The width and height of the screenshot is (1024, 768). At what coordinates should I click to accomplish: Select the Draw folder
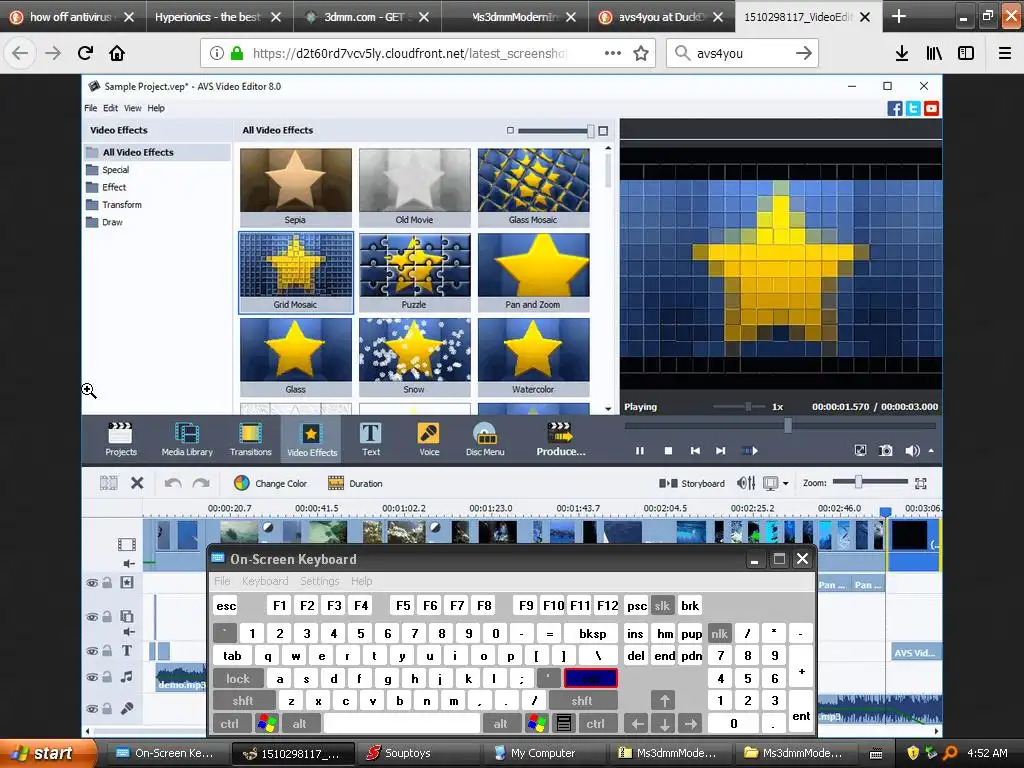point(104,222)
